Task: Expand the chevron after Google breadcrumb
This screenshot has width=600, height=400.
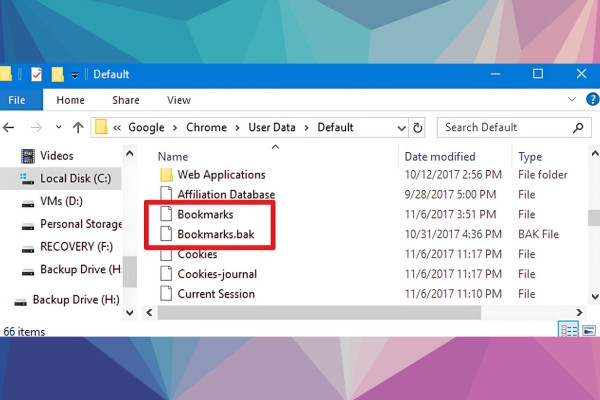Action: point(175,128)
